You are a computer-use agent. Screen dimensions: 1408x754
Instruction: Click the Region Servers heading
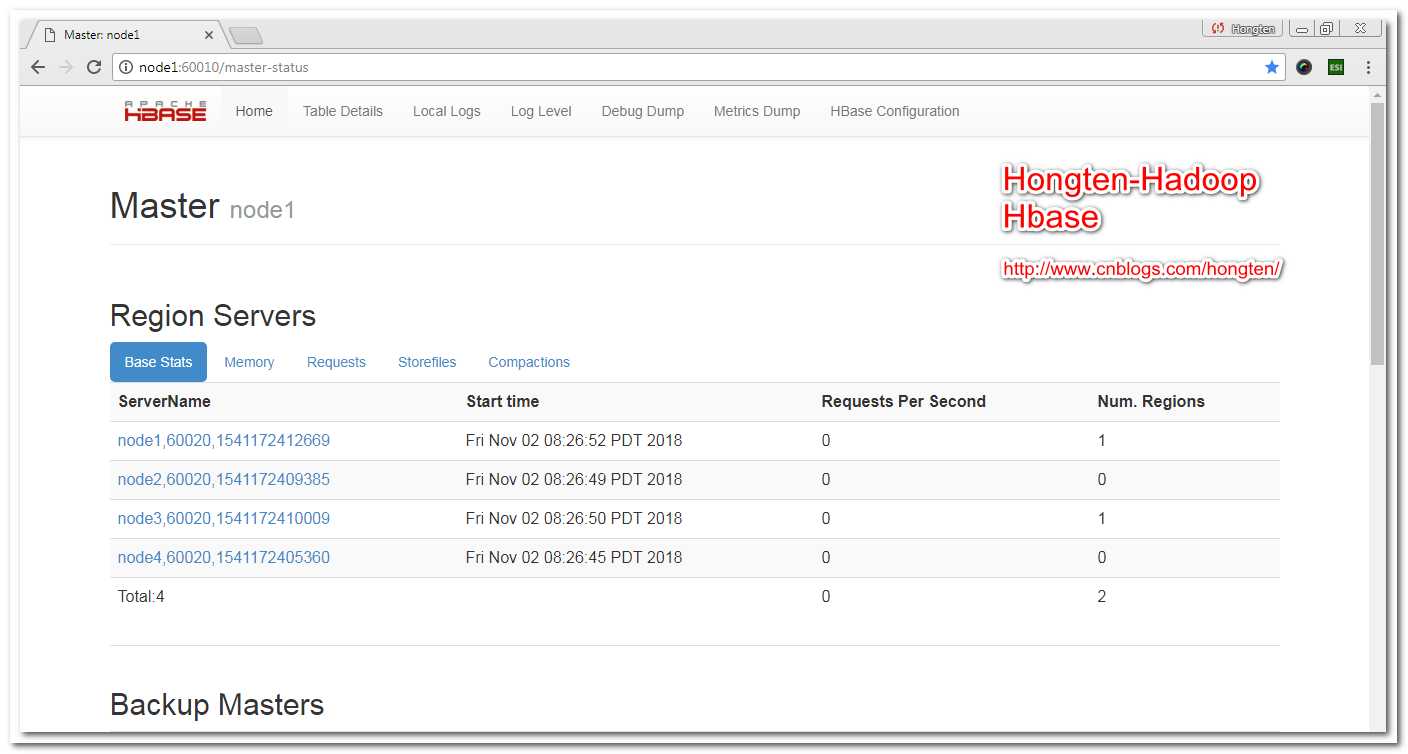(x=213, y=316)
